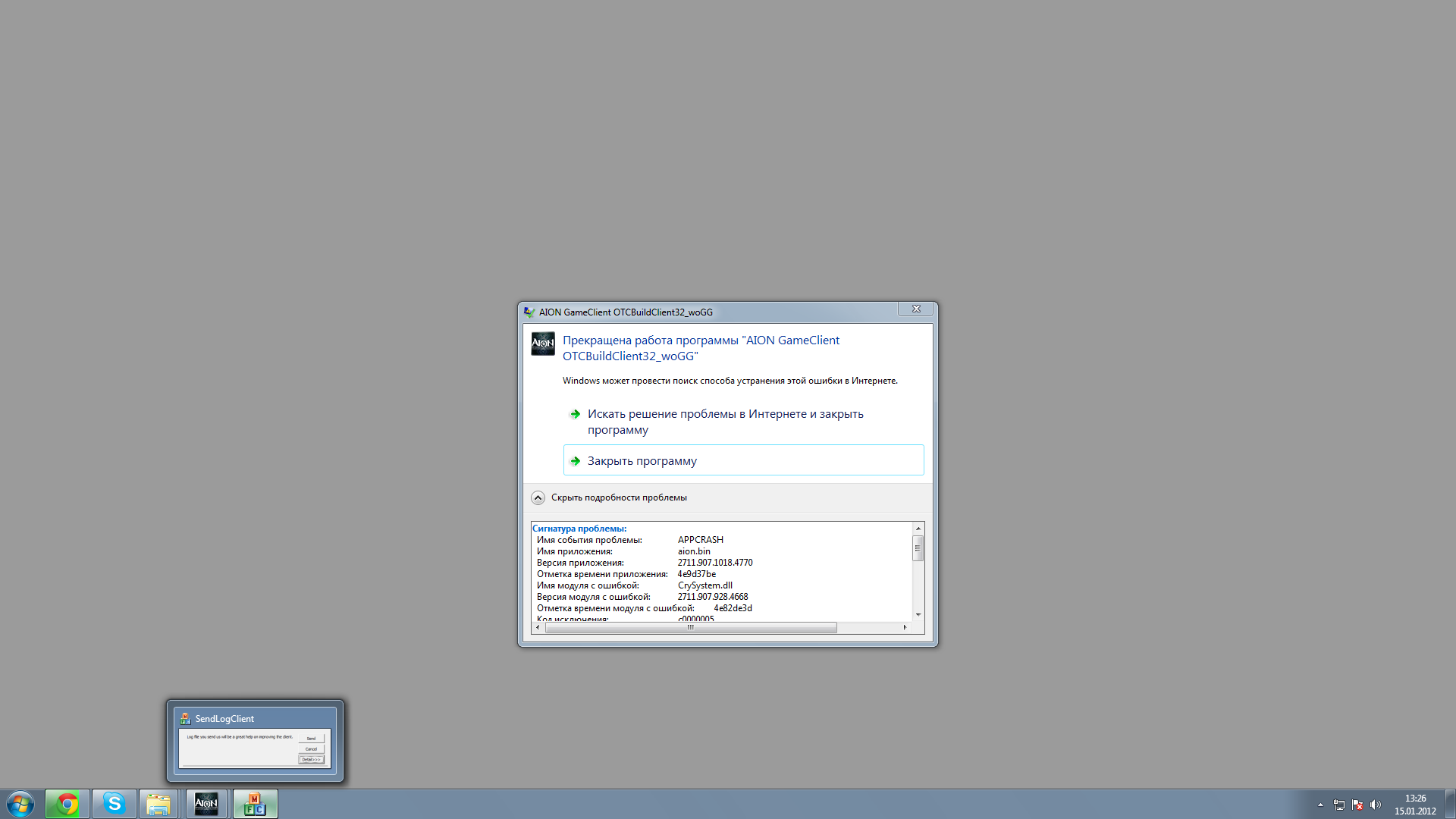Click the Скрыть подробности проблемы label
1456x819 pixels.
619,497
